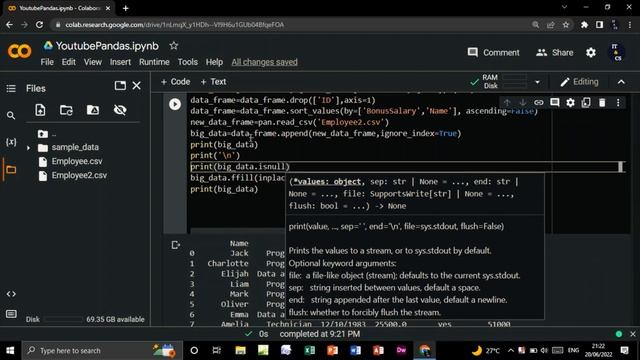The width and height of the screenshot is (640, 360).
Task: Select Employee2.csv file
Action: click(x=79, y=176)
